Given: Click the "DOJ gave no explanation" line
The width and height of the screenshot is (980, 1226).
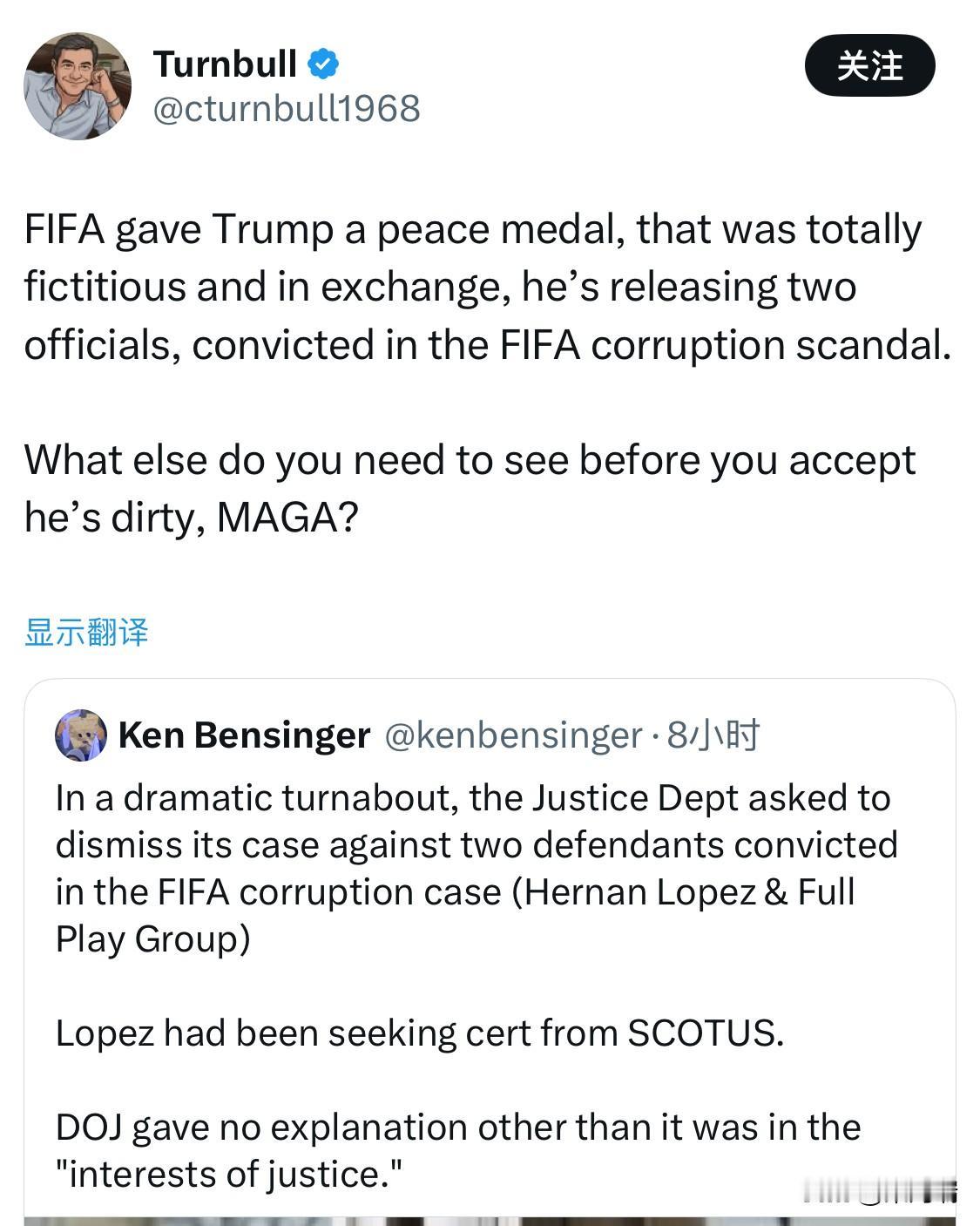Looking at the screenshot, I should click(458, 1127).
